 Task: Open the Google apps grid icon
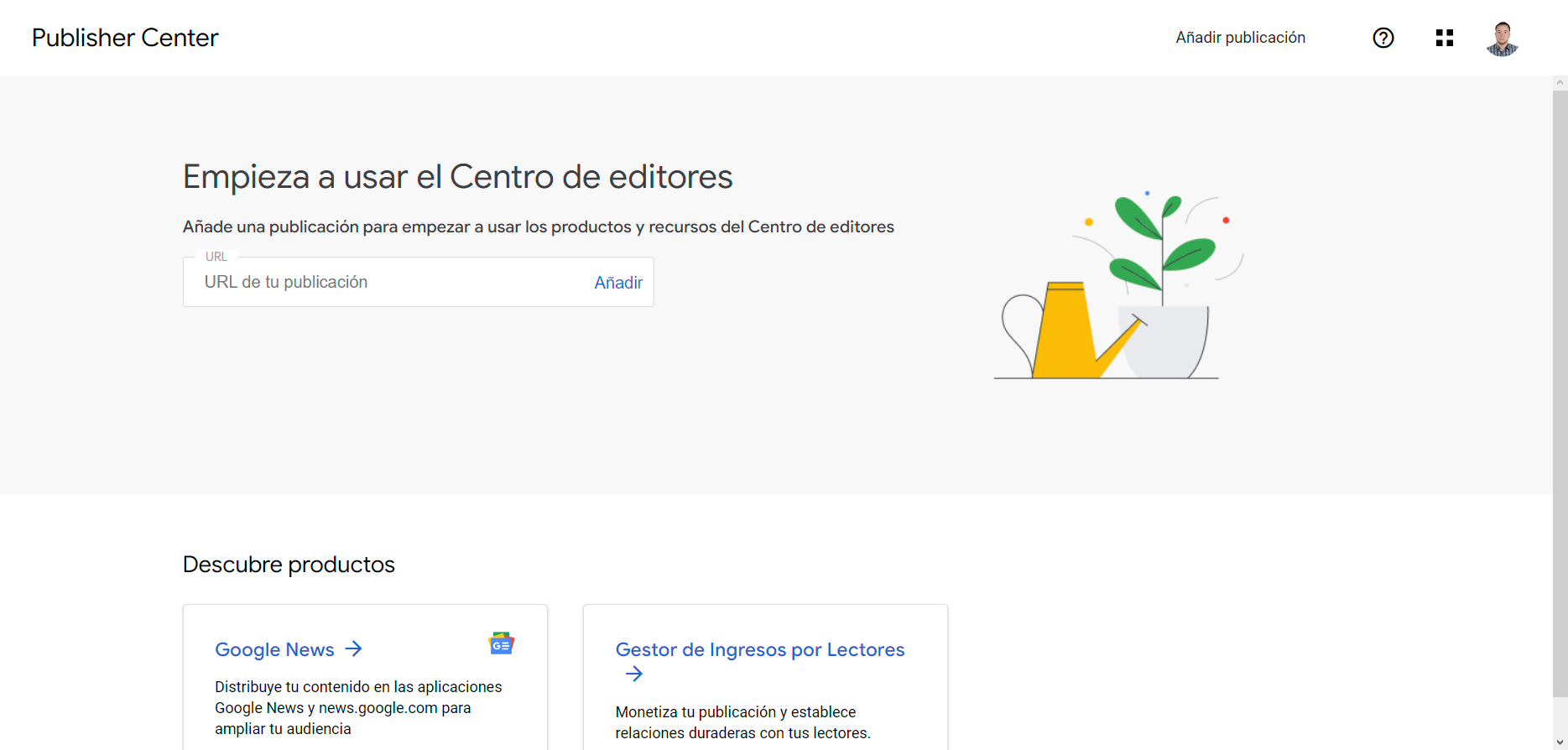click(x=1444, y=38)
